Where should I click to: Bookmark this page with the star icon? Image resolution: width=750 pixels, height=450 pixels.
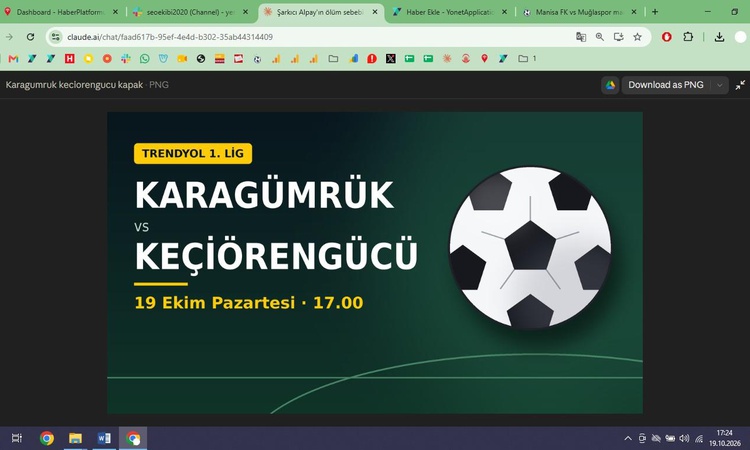(637, 37)
